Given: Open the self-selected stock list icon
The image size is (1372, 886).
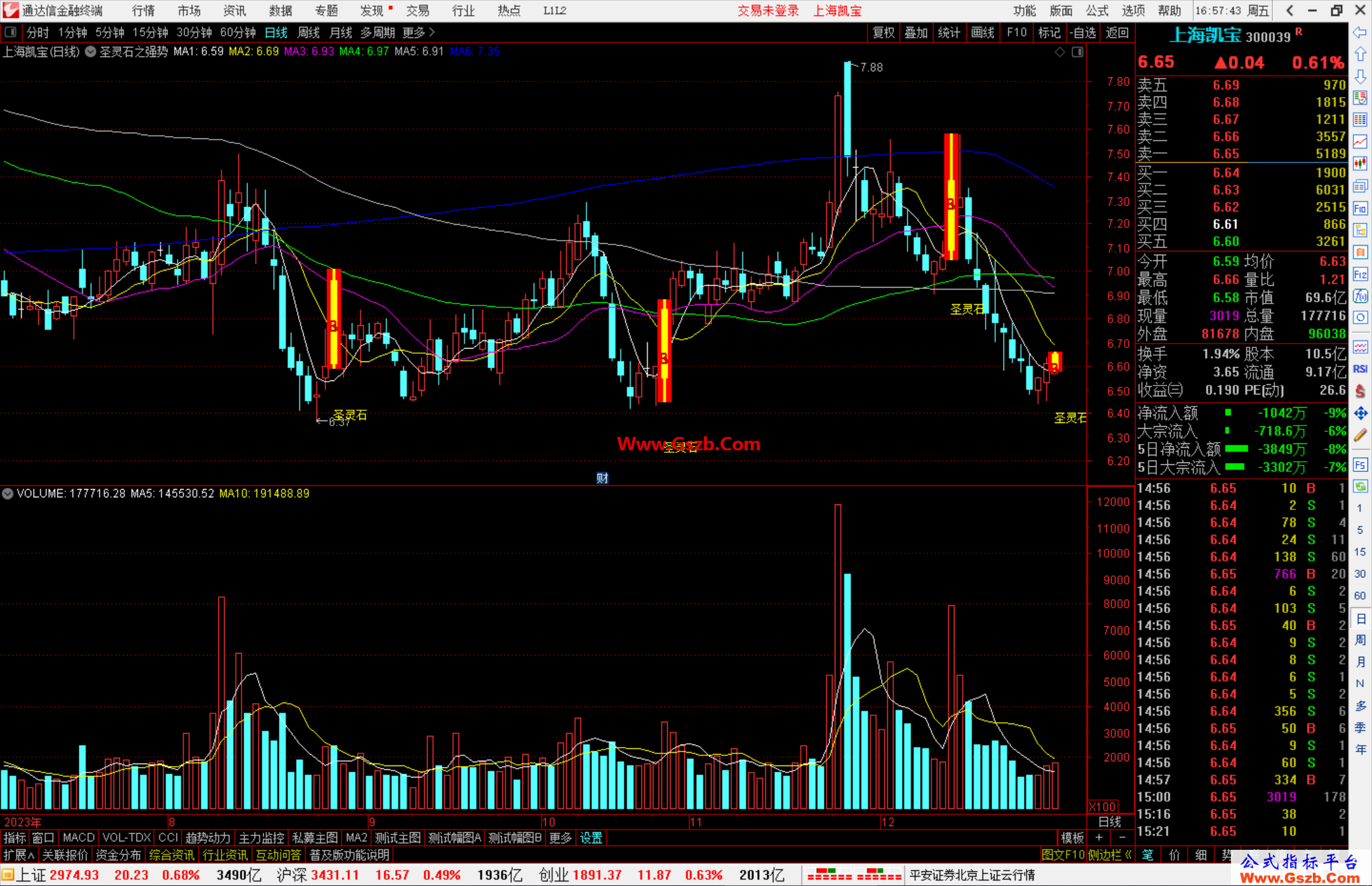Looking at the screenshot, I should pyautogui.click(x=1360, y=98).
